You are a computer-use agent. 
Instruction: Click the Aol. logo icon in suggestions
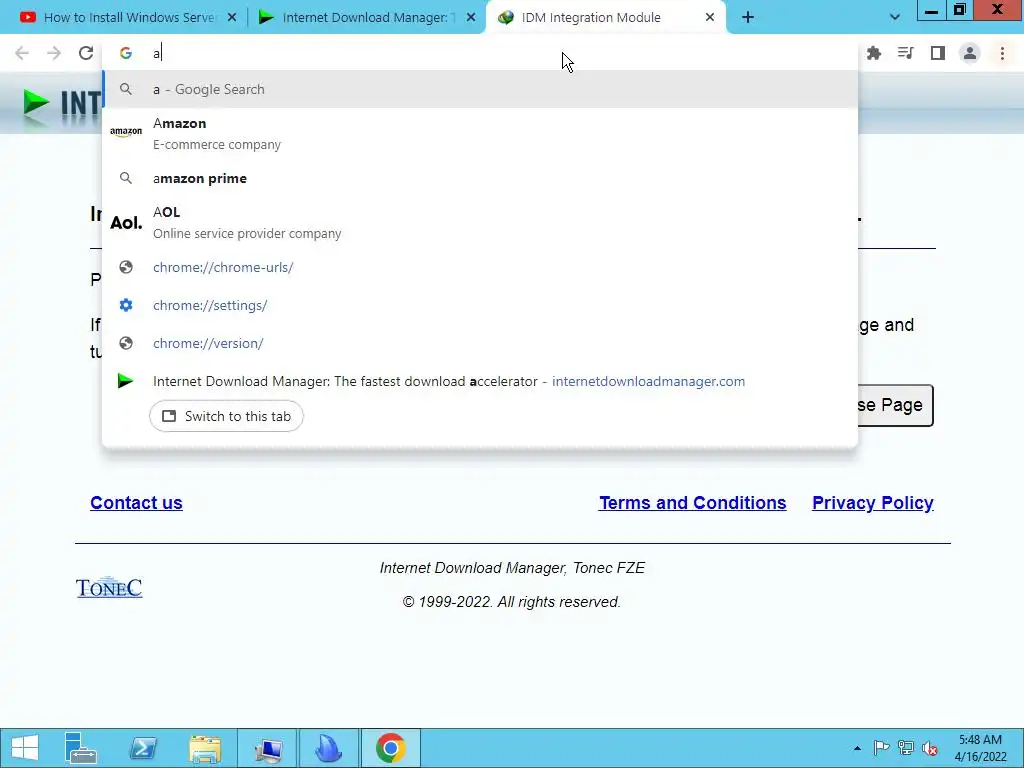(x=126, y=223)
